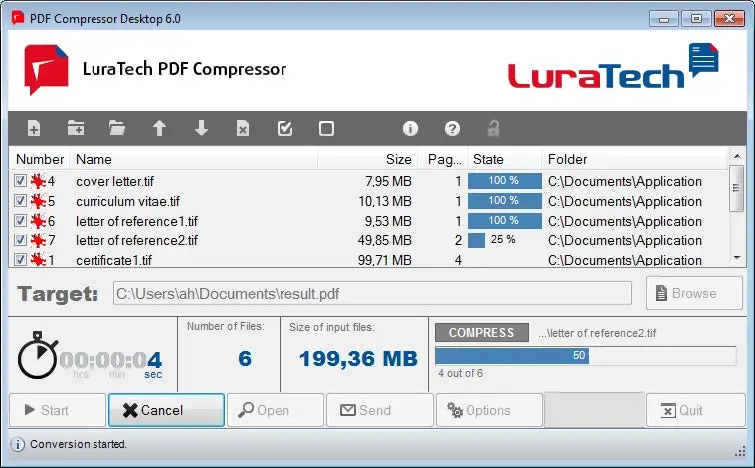Sort by the Size column header

367,159
